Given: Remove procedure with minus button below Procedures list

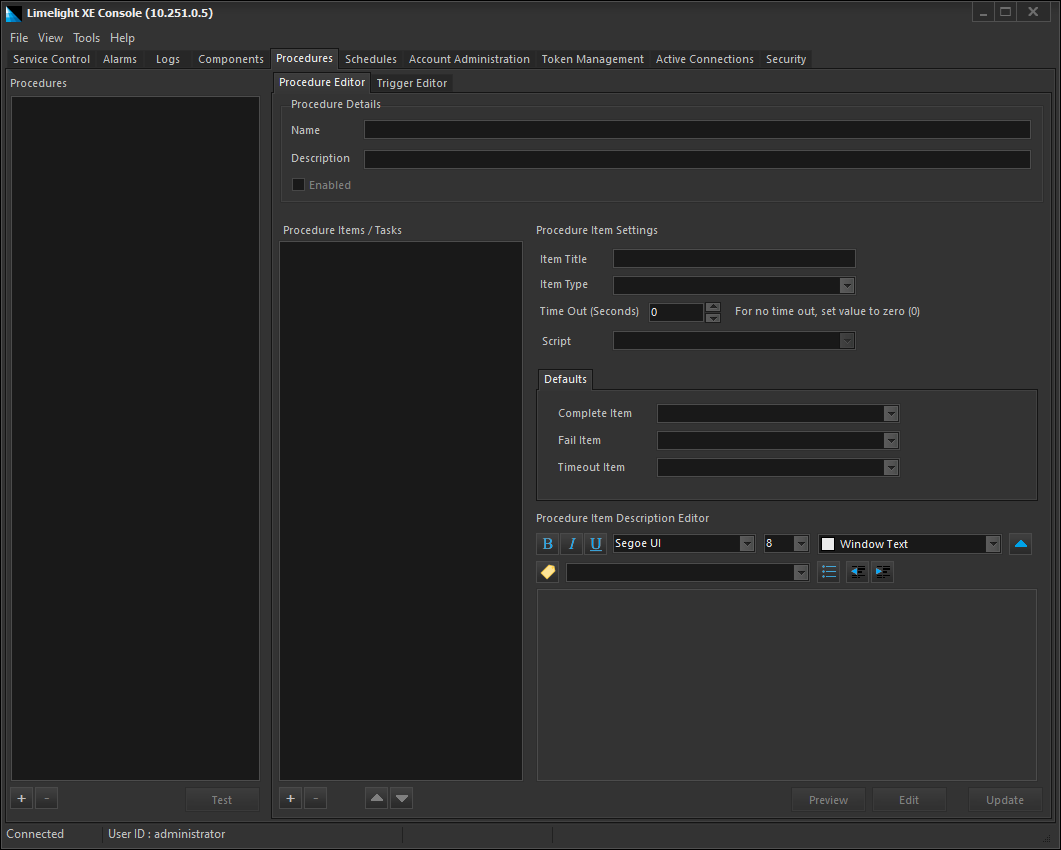Looking at the screenshot, I should (47, 799).
